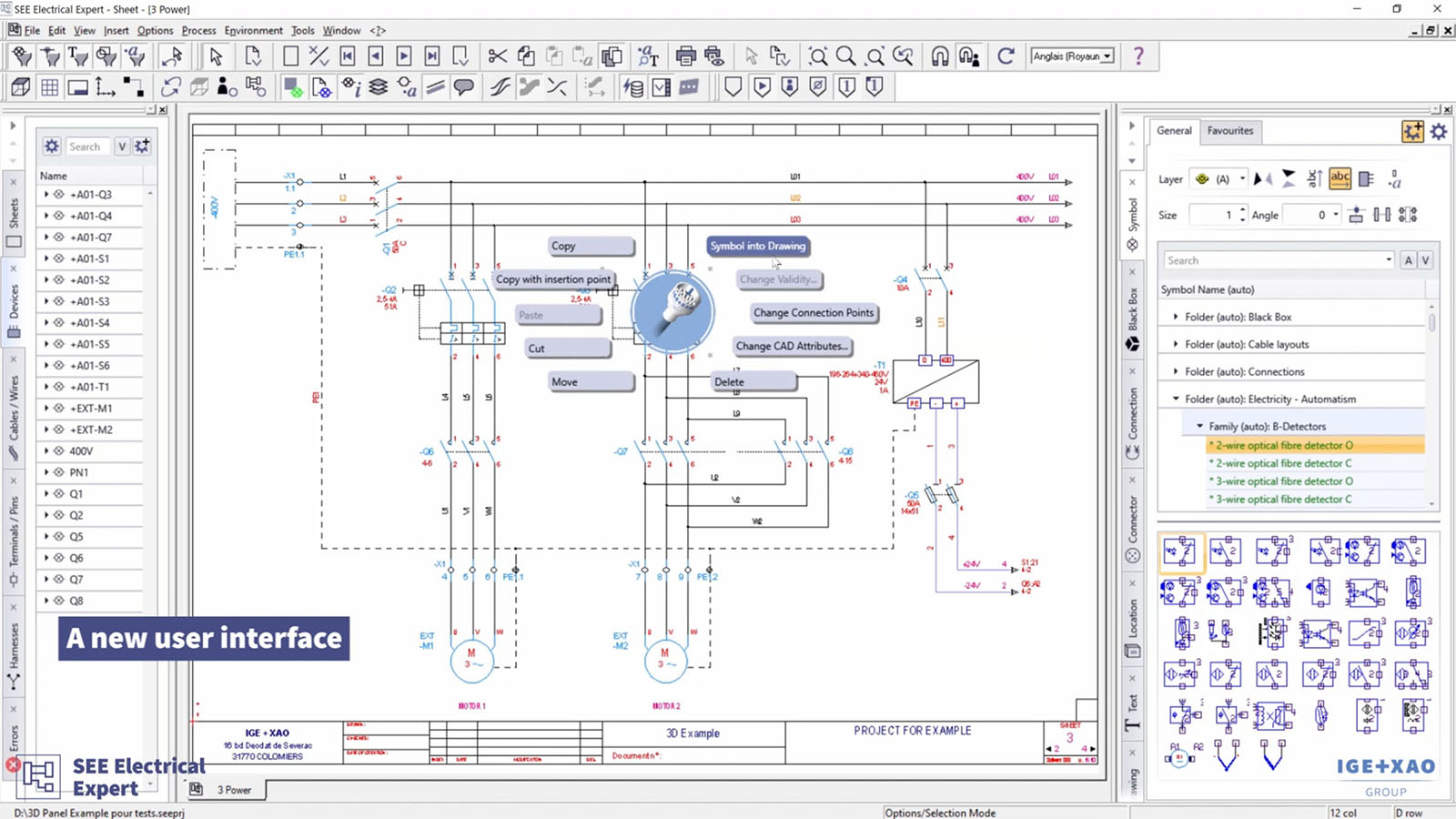1456x819 pixels.
Task: Choose Change Connection Points
Action: pyautogui.click(x=814, y=312)
